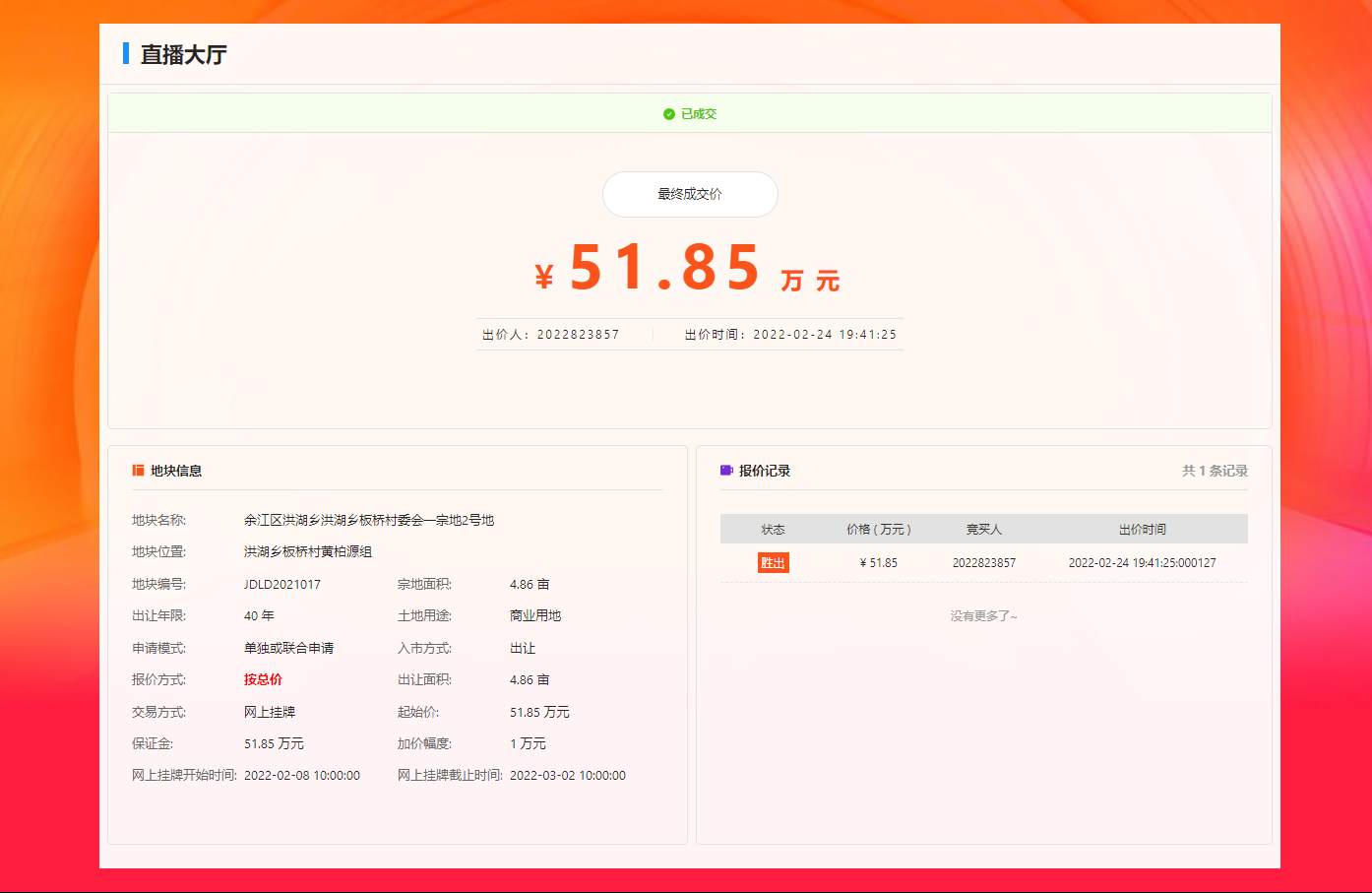
Task: Click the red 按总价 value
Action: [x=263, y=679]
